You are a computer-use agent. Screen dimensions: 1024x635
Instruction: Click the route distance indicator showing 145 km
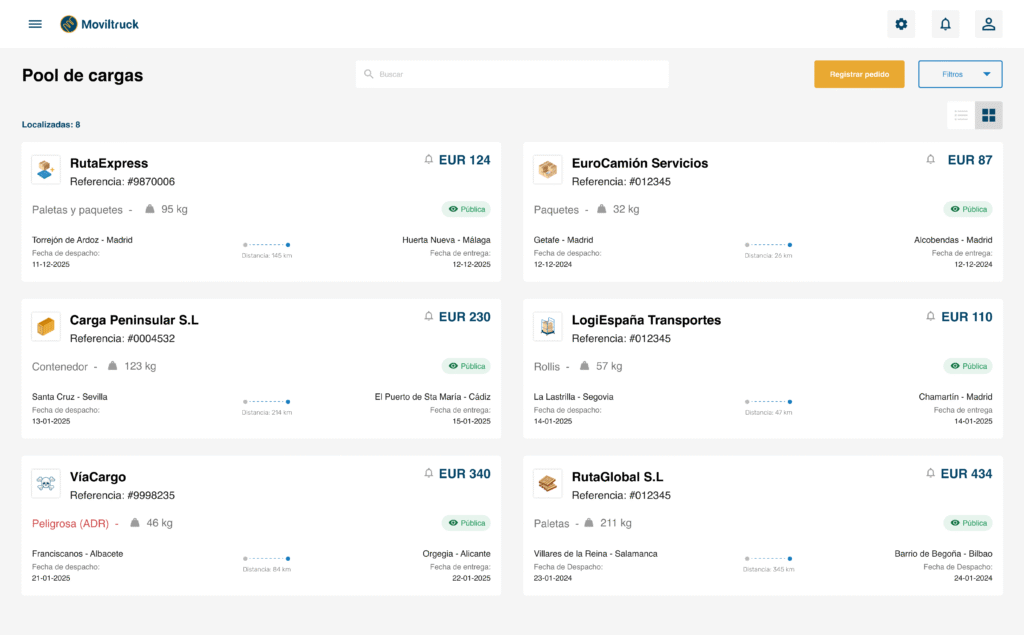click(x=267, y=249)
